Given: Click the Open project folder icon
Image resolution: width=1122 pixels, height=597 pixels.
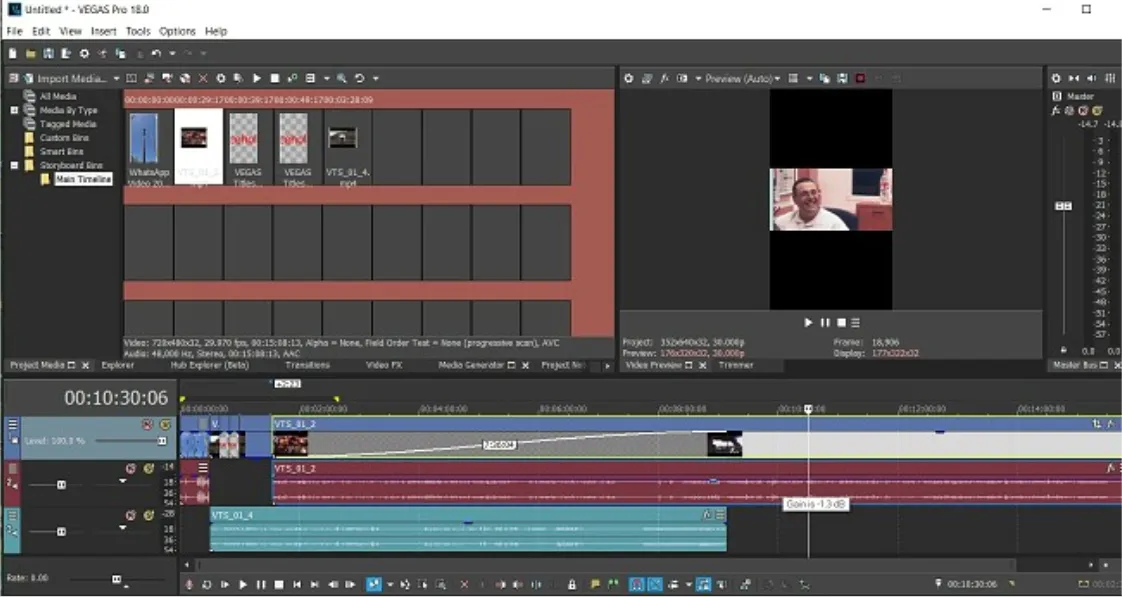Looking at the screenshot, I should 31,54.
